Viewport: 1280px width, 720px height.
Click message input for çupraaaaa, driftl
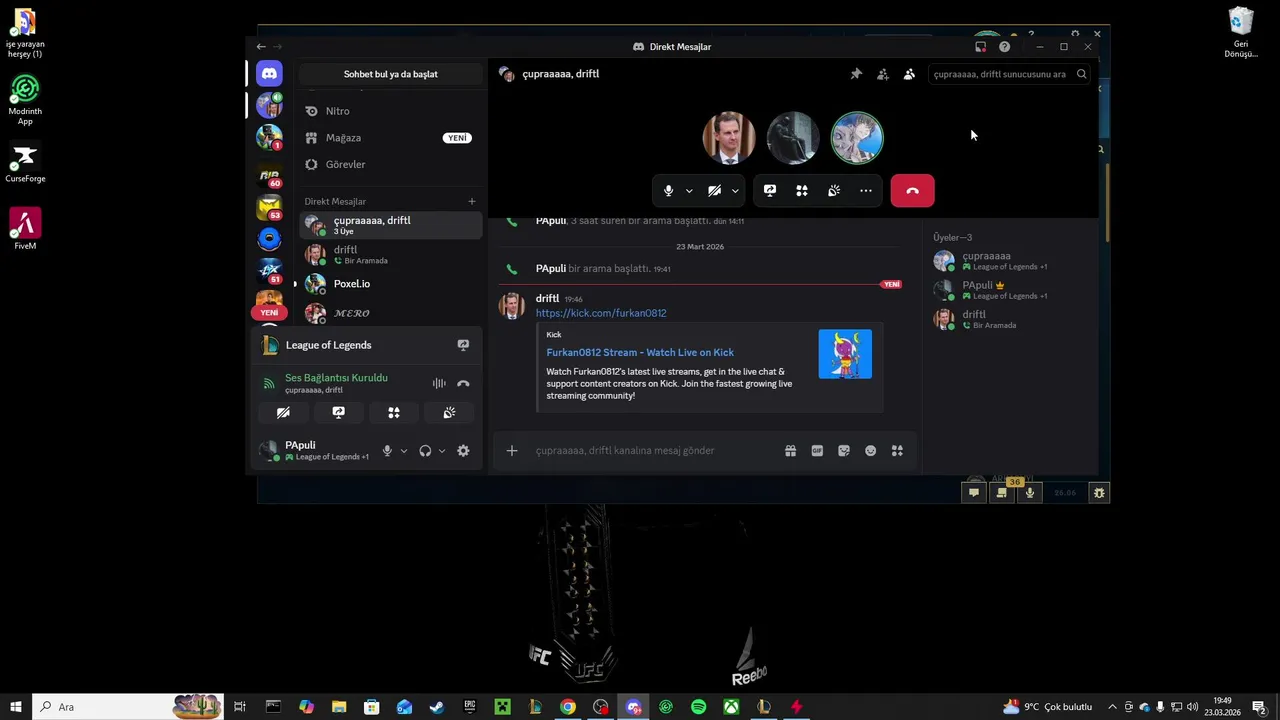click(650, 451)
